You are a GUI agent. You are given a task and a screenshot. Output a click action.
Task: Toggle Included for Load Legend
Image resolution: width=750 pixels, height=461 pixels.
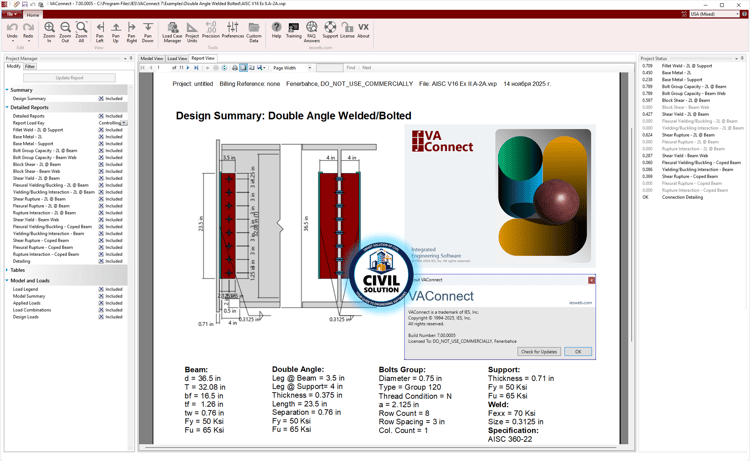click(x=101, y=289)
